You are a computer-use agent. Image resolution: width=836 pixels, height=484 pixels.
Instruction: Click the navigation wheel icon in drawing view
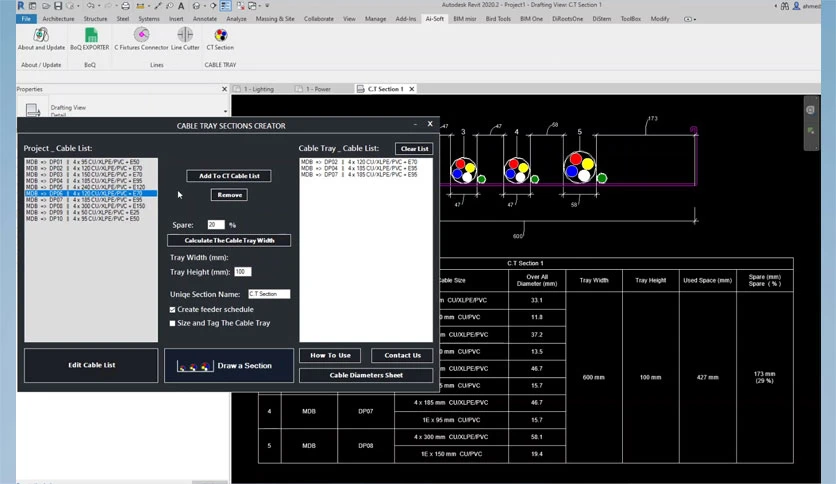[x=810, y=110]
